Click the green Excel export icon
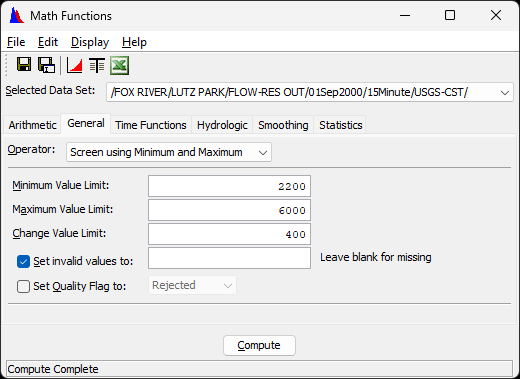This screenshot has height=379, width=520. (x=119, y=65)
